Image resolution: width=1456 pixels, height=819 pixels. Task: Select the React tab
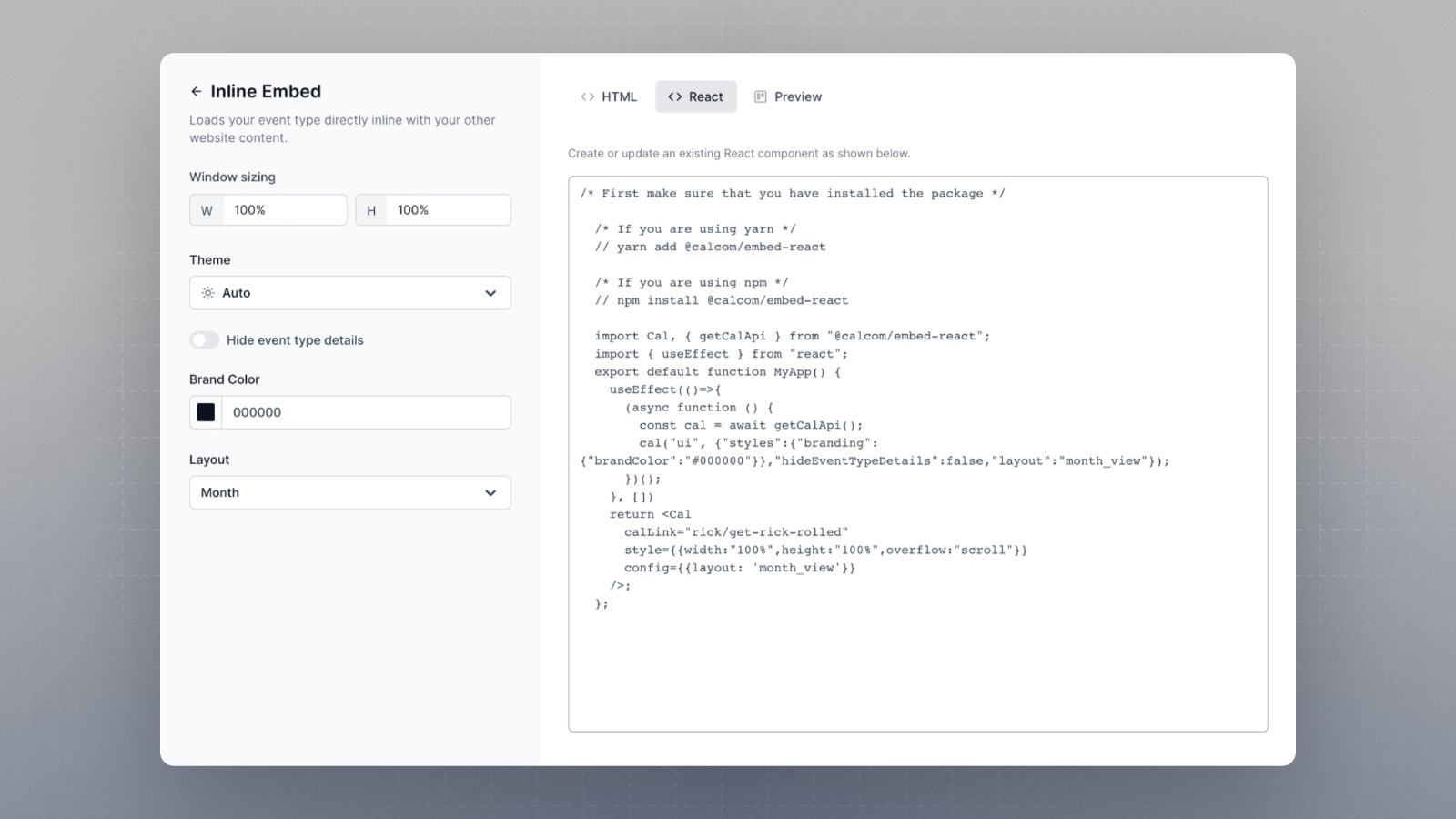click(x=696, y=96)
